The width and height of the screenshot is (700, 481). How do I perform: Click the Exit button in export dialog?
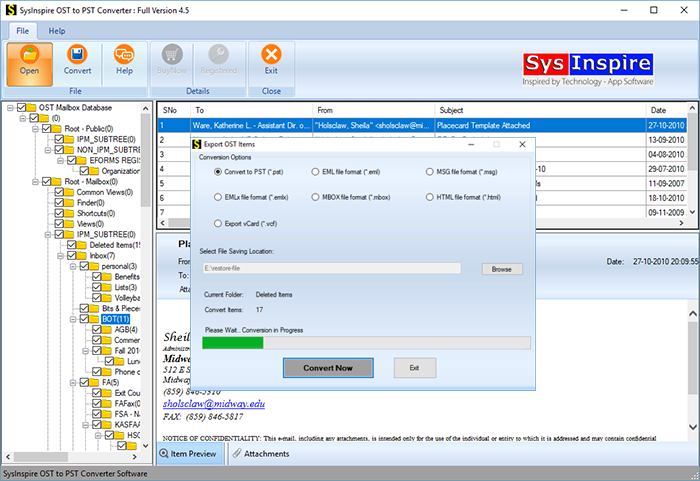pyautogui.click(x=415, y=368)
